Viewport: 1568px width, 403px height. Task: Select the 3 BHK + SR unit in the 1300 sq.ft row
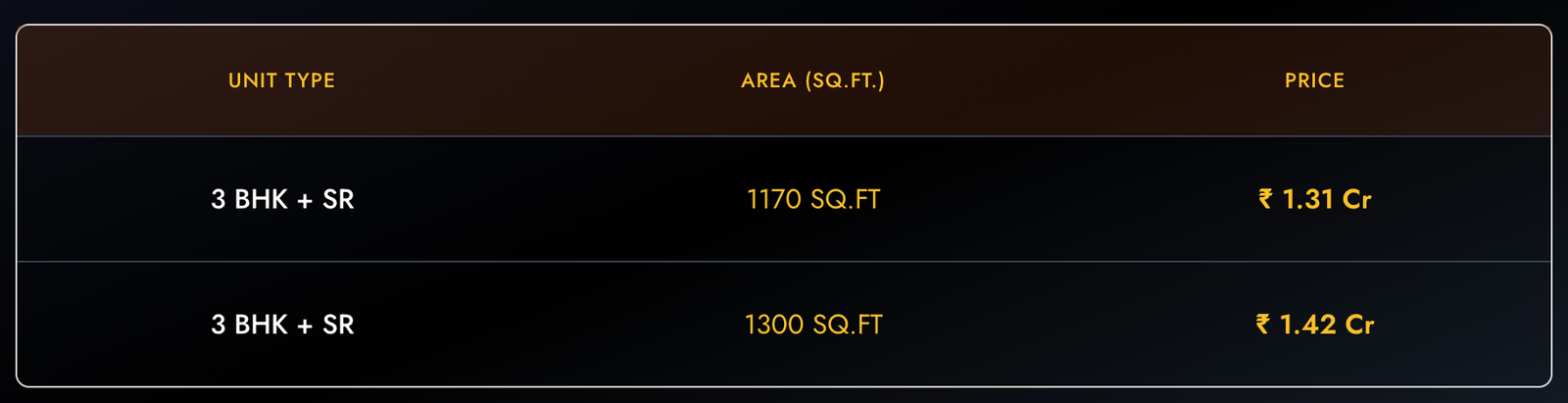tap(282, 325)
